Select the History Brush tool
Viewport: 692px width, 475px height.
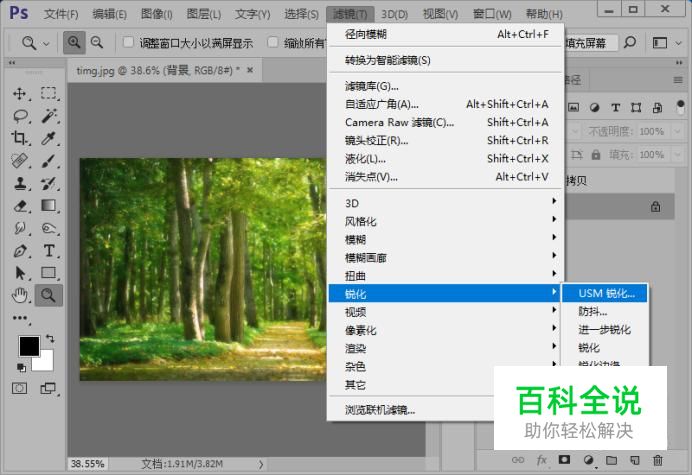pyautogui.click(x=49, y=183)
